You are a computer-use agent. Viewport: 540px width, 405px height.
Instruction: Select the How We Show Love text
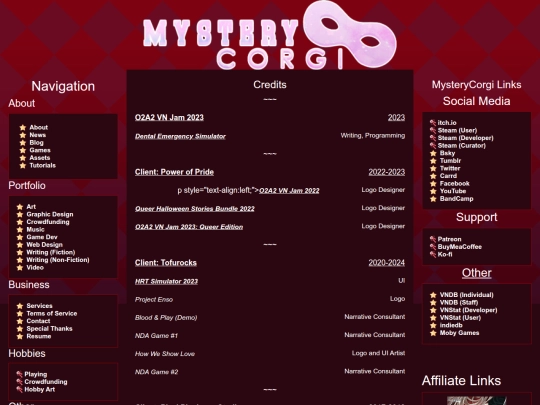click(165, 354)
